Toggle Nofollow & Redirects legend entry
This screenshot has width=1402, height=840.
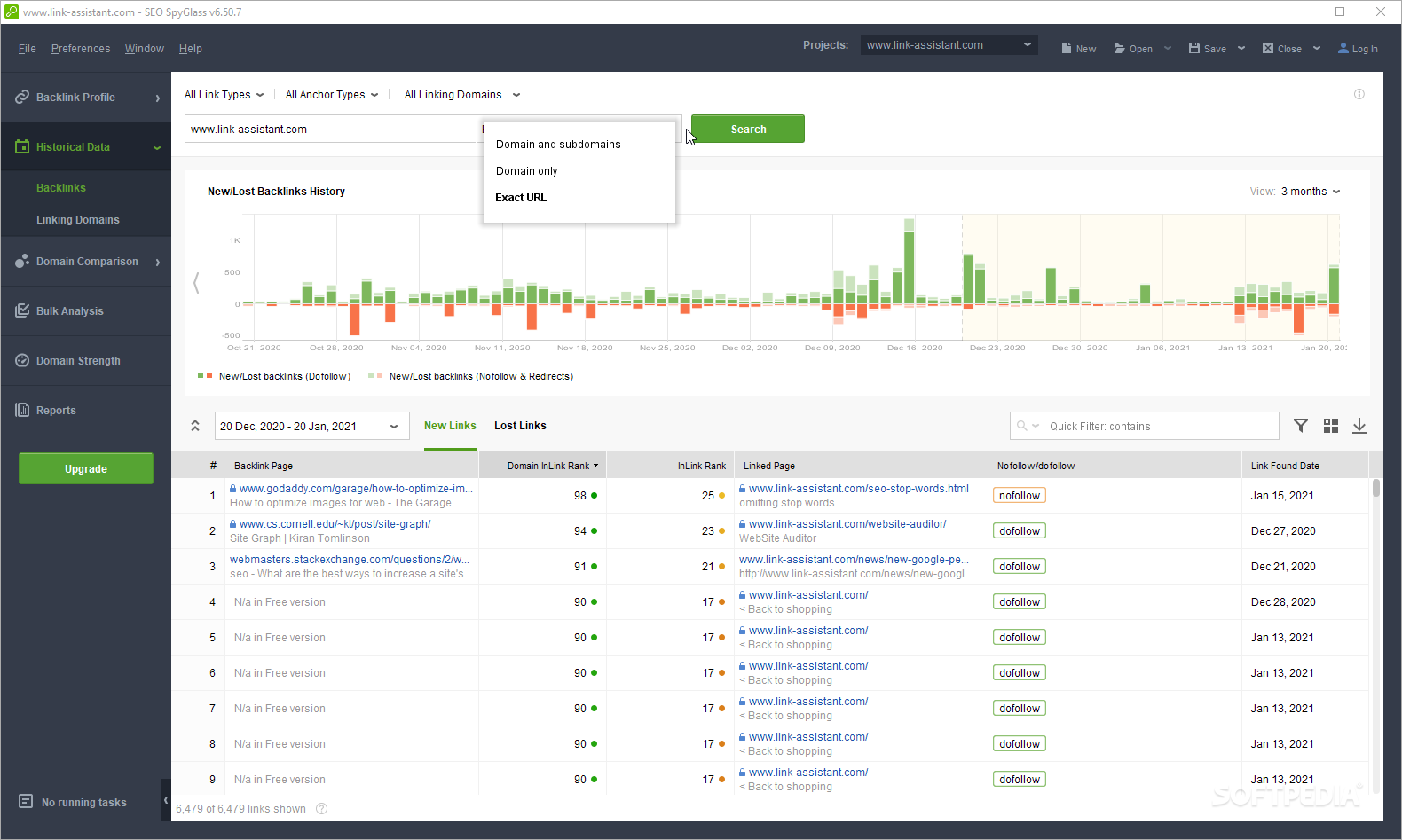(471, 376)
